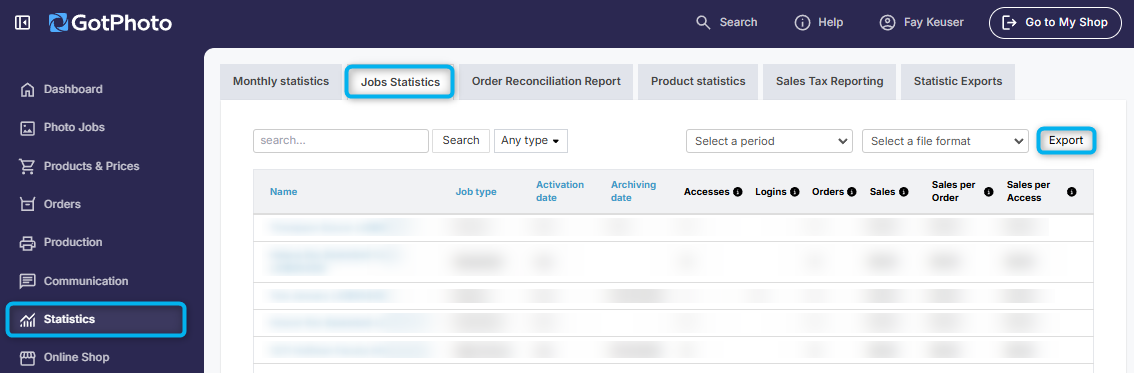The width and height of the screenshot is (1134, 373).
Task: Switch to Statistic Exports tab
Action: [x=958, y=82]
